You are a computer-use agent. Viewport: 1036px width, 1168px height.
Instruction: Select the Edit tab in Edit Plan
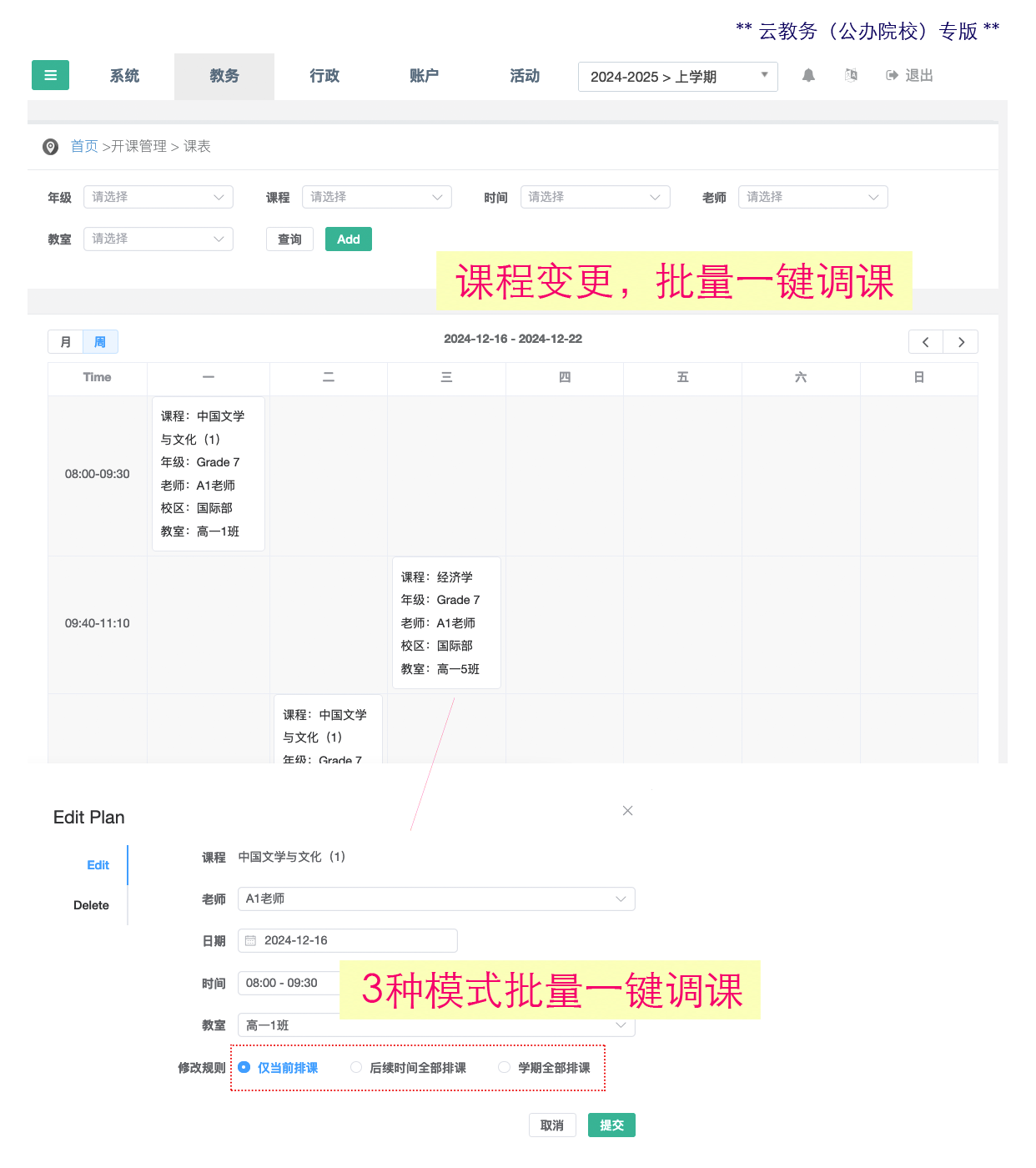(x=98, y=865)
